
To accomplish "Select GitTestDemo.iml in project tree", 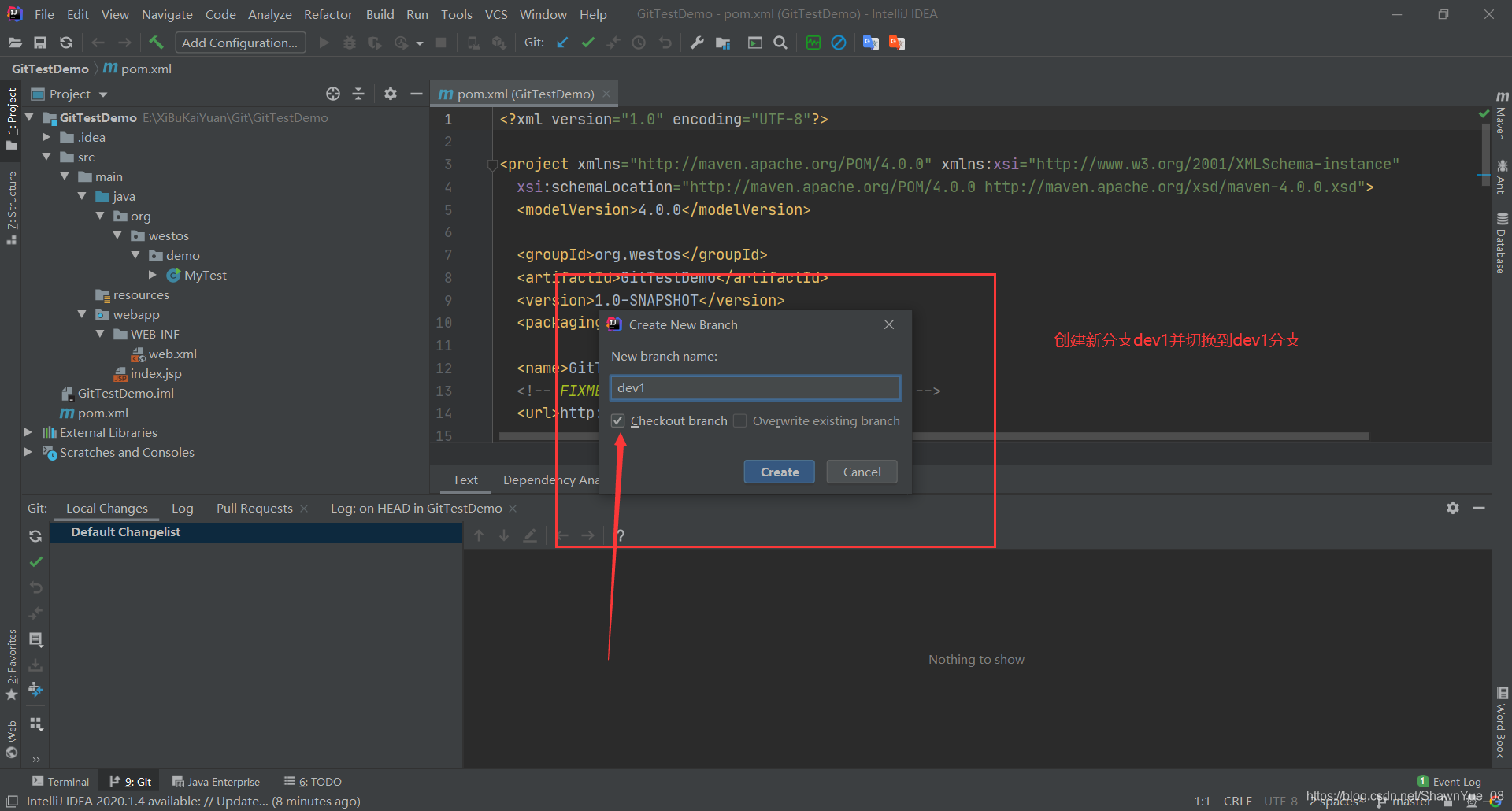I will [x=125, y=393].
